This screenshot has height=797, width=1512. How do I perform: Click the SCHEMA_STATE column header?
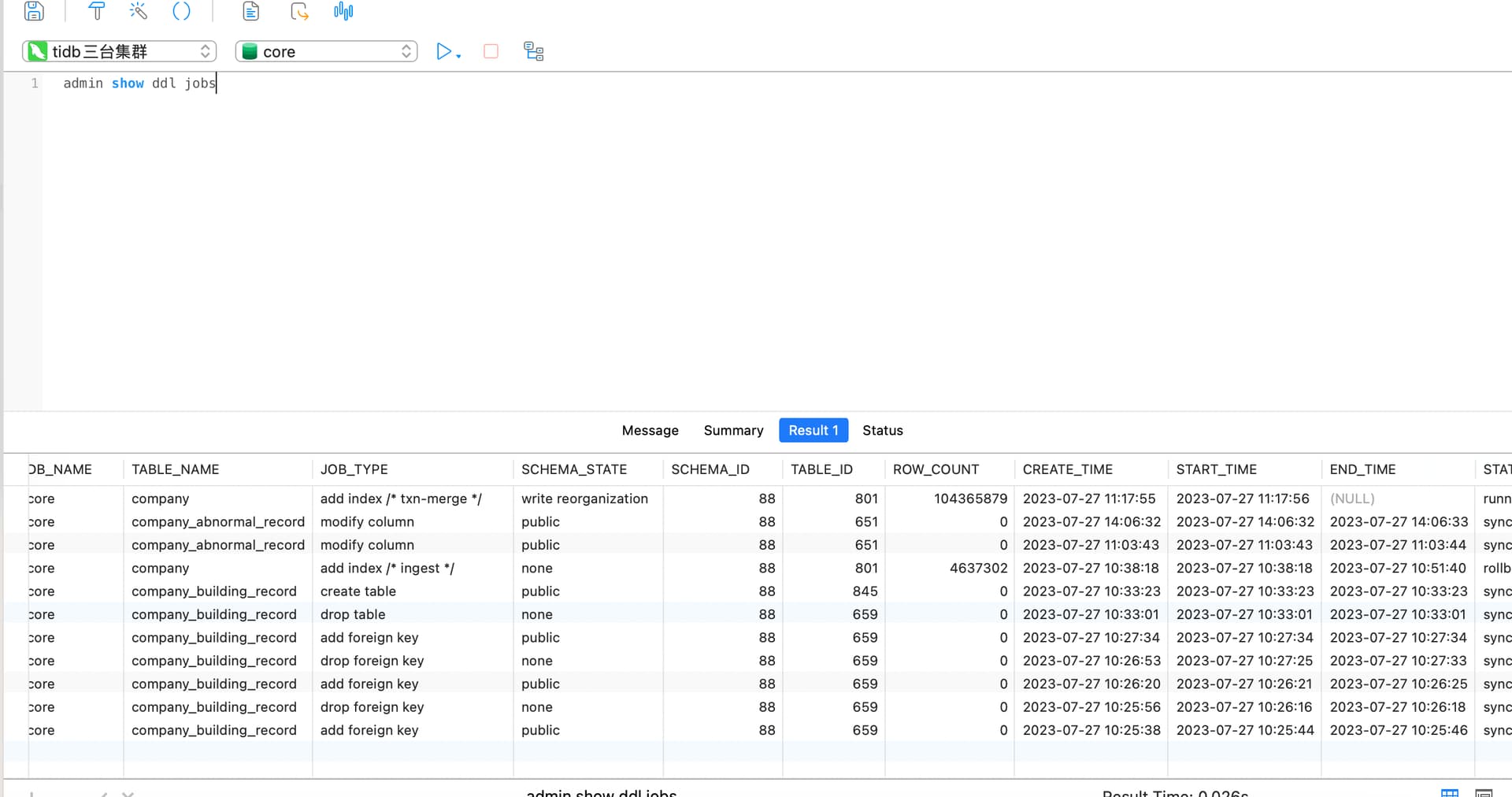coord(587,469)
